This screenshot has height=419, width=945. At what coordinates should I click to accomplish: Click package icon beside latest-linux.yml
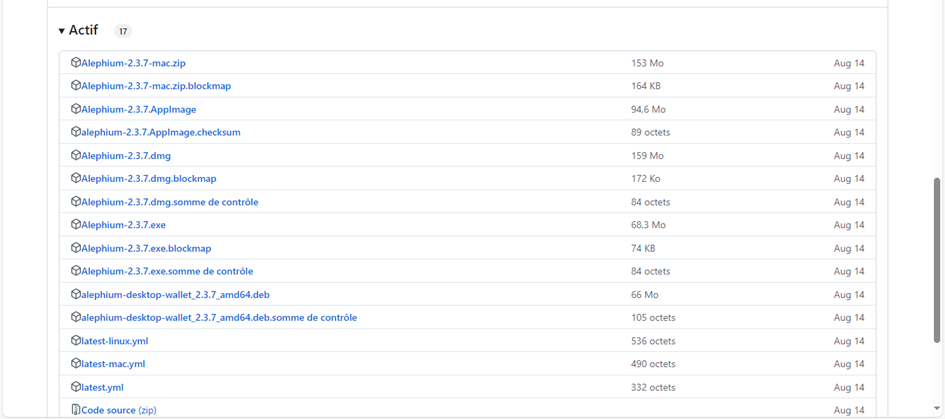(76, 341)
